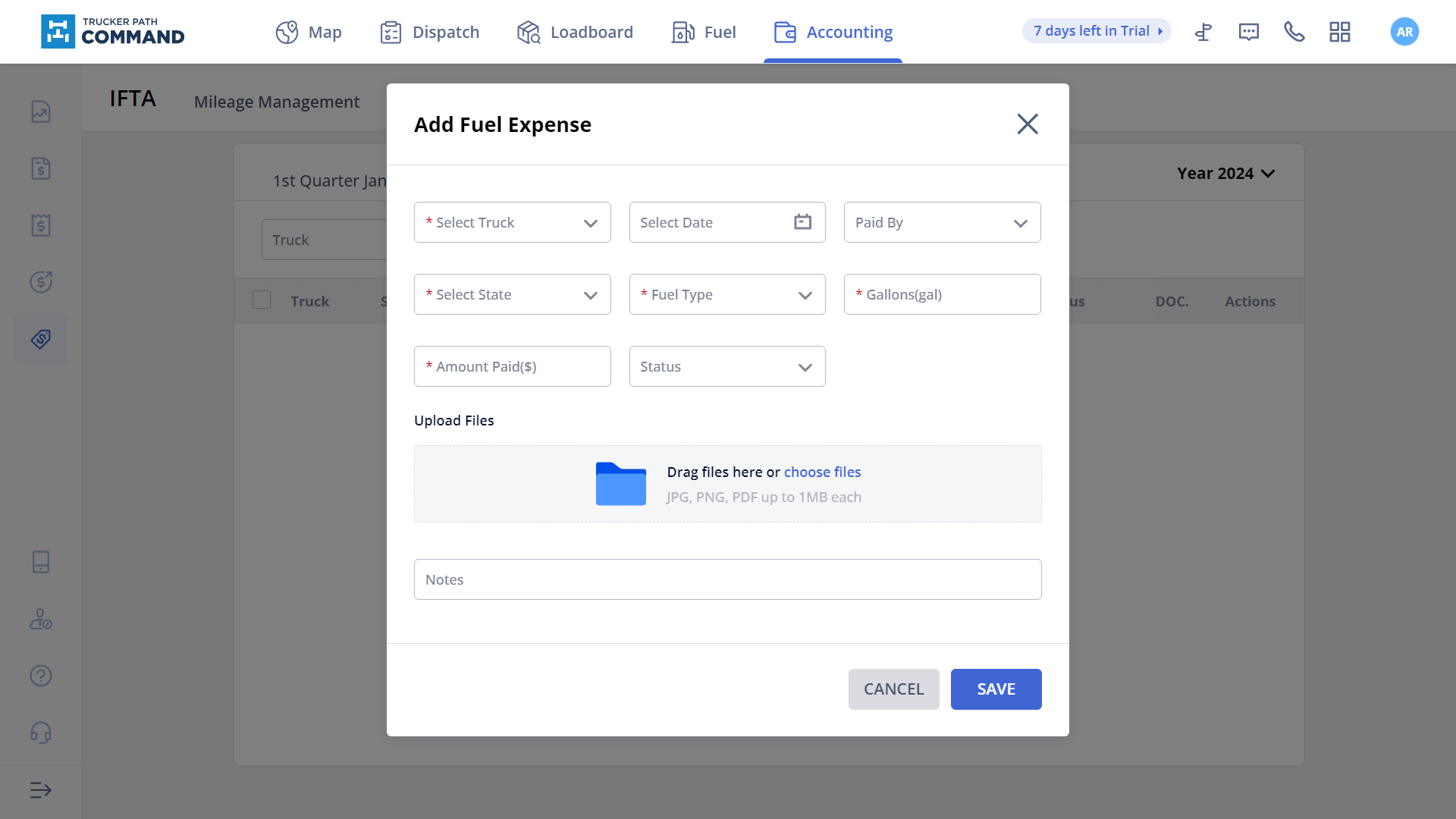Open the AR user avatar menu

(x=1404, y=32)
